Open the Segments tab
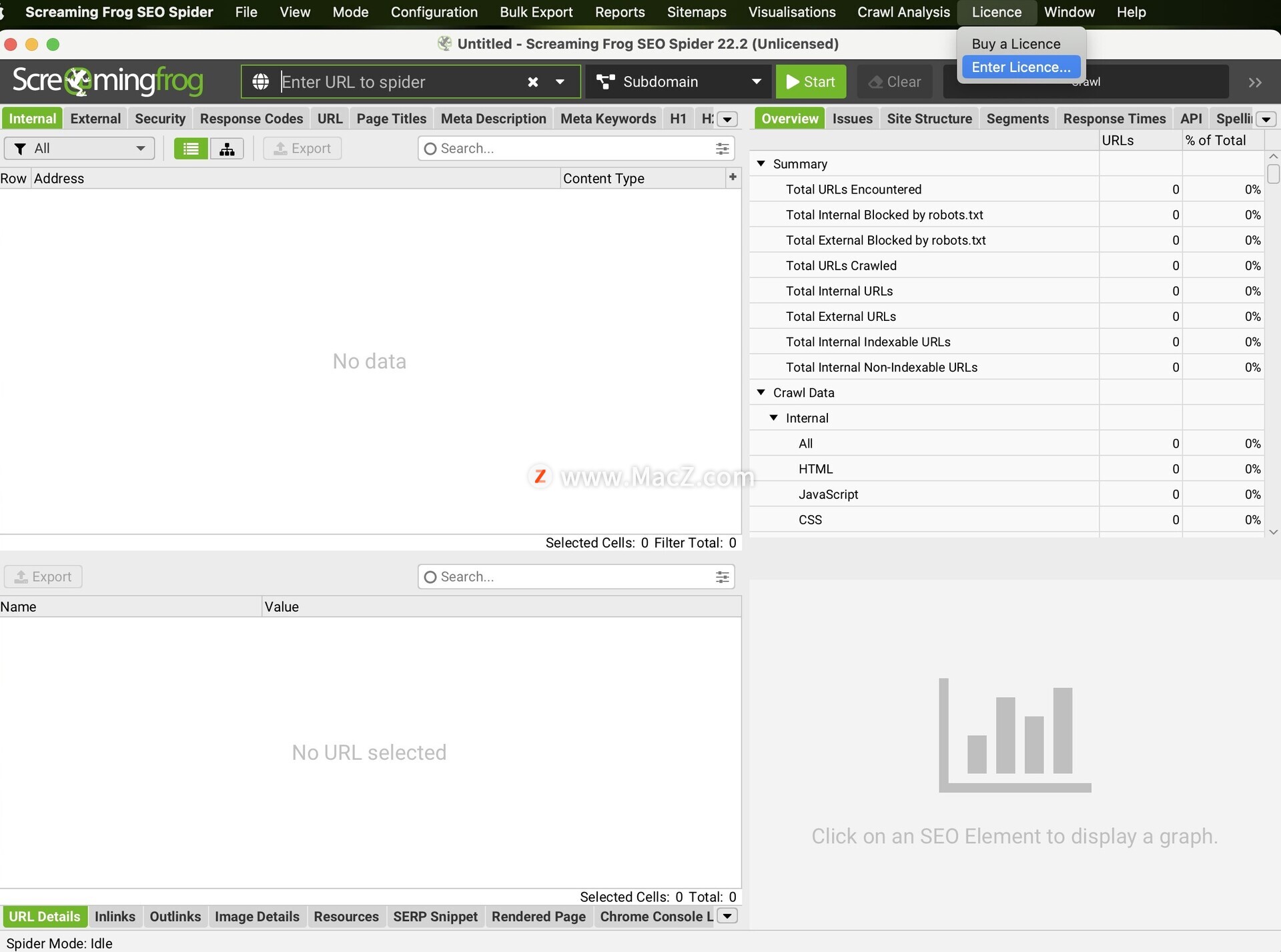Screen dimensions: 1281x952 pos(1017,119)
